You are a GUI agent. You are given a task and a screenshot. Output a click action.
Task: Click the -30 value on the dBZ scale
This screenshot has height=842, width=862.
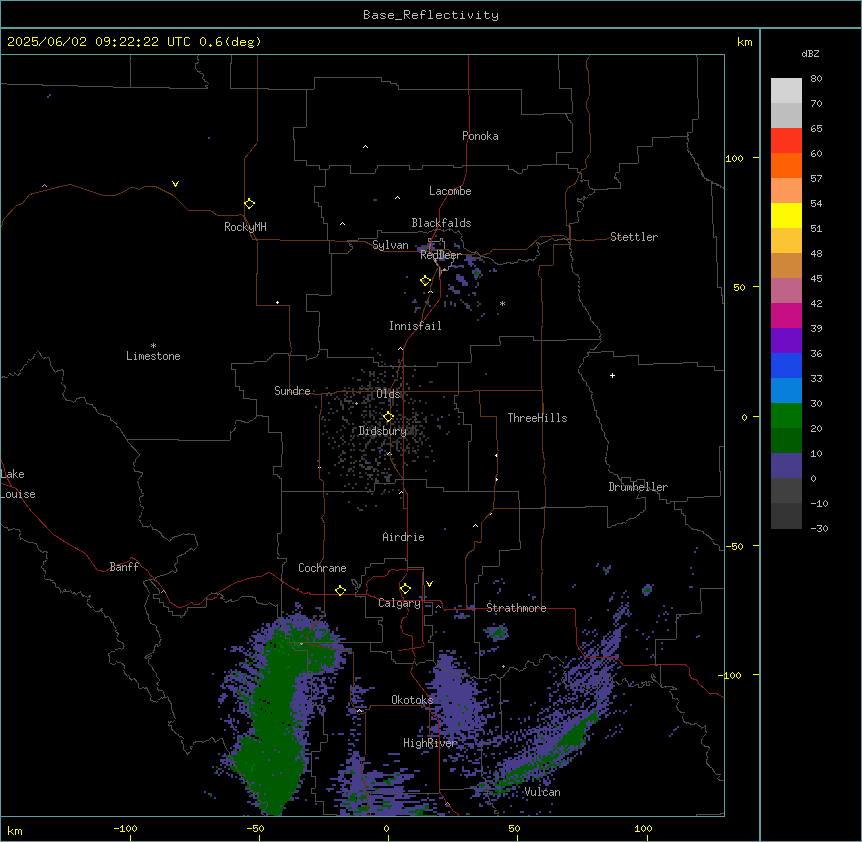click(x=819, y=528)
